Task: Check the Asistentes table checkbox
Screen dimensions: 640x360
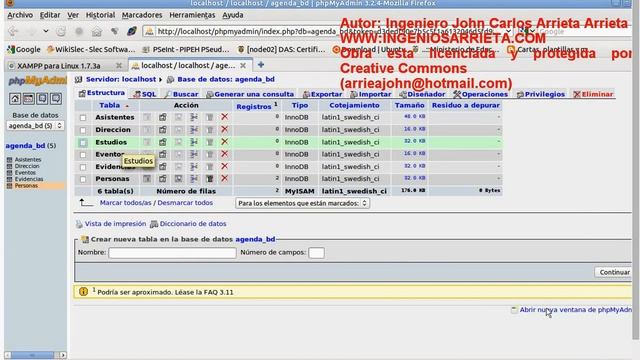Action: point(83,118)
